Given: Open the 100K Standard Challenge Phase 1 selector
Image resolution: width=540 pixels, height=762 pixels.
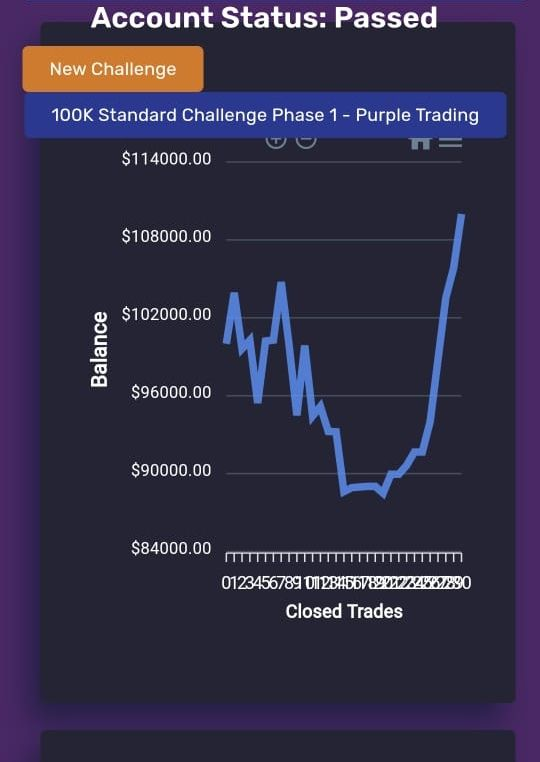Looking at the screenshot, I should click(x=265, y=115).
